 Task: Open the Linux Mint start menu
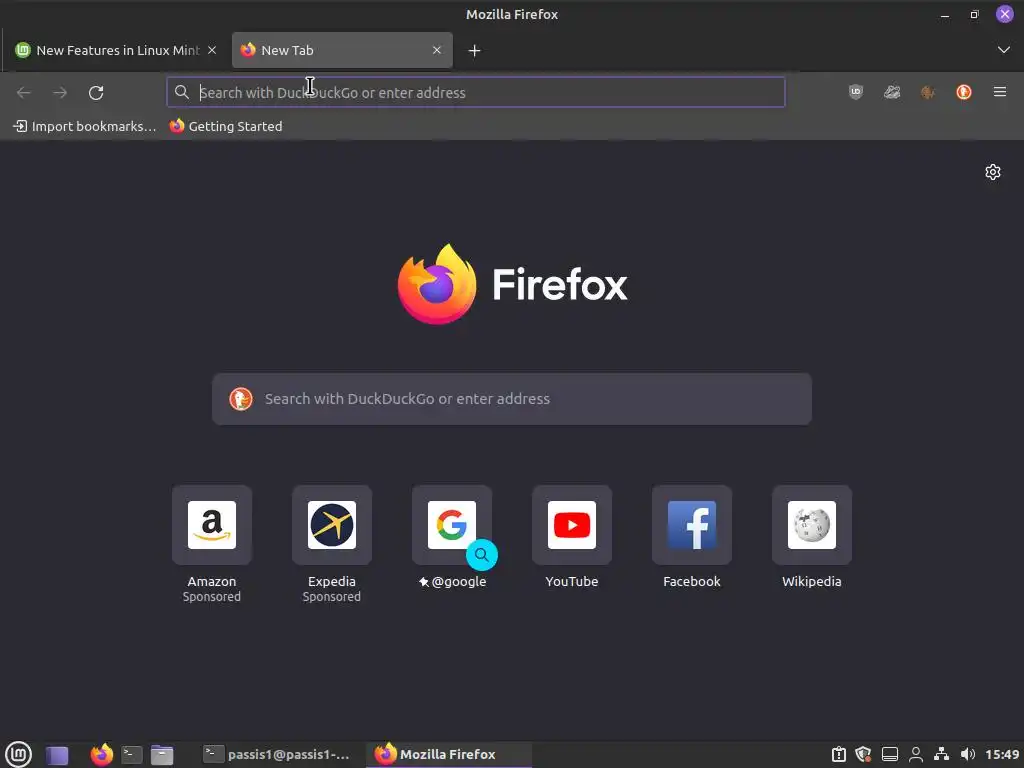coord(18,754)
